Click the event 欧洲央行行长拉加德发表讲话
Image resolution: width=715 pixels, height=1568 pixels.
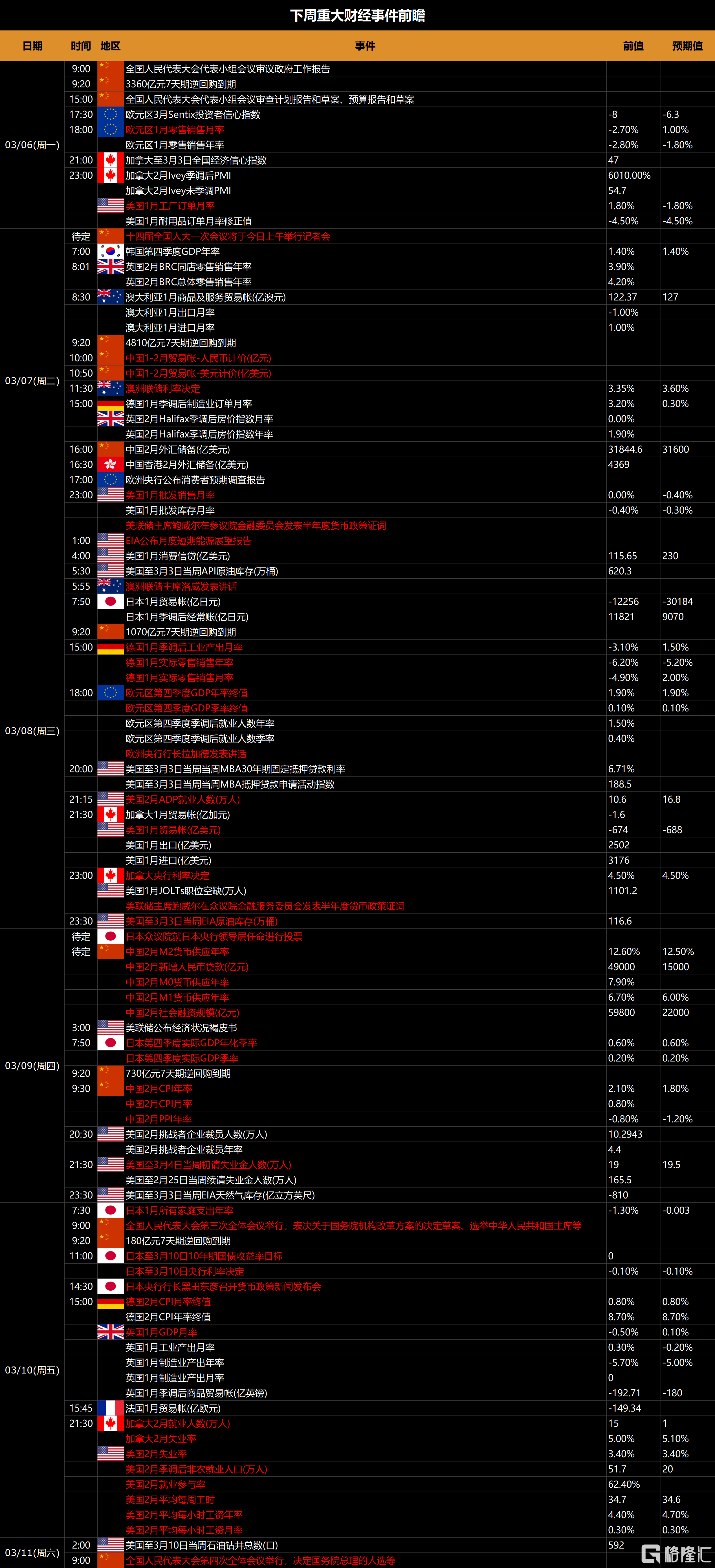point(186,754)
